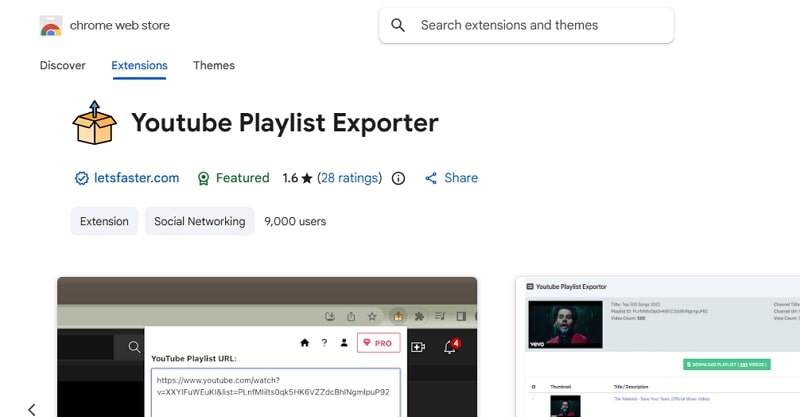
Task: Click the YouTube create video icon
Action: (x=418, y=347)
